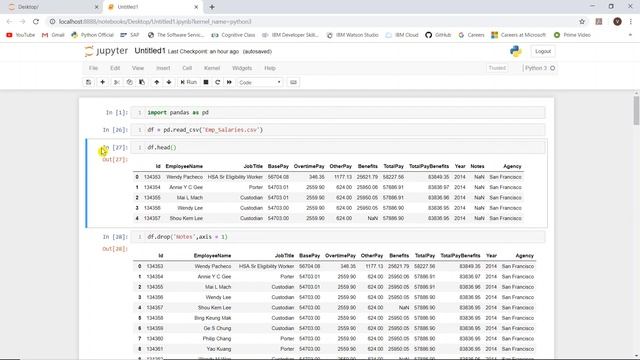The image size is (640, 360).
Task: Open the browser extensions icon
Action: pyautogui.click(x=599, y=22)
